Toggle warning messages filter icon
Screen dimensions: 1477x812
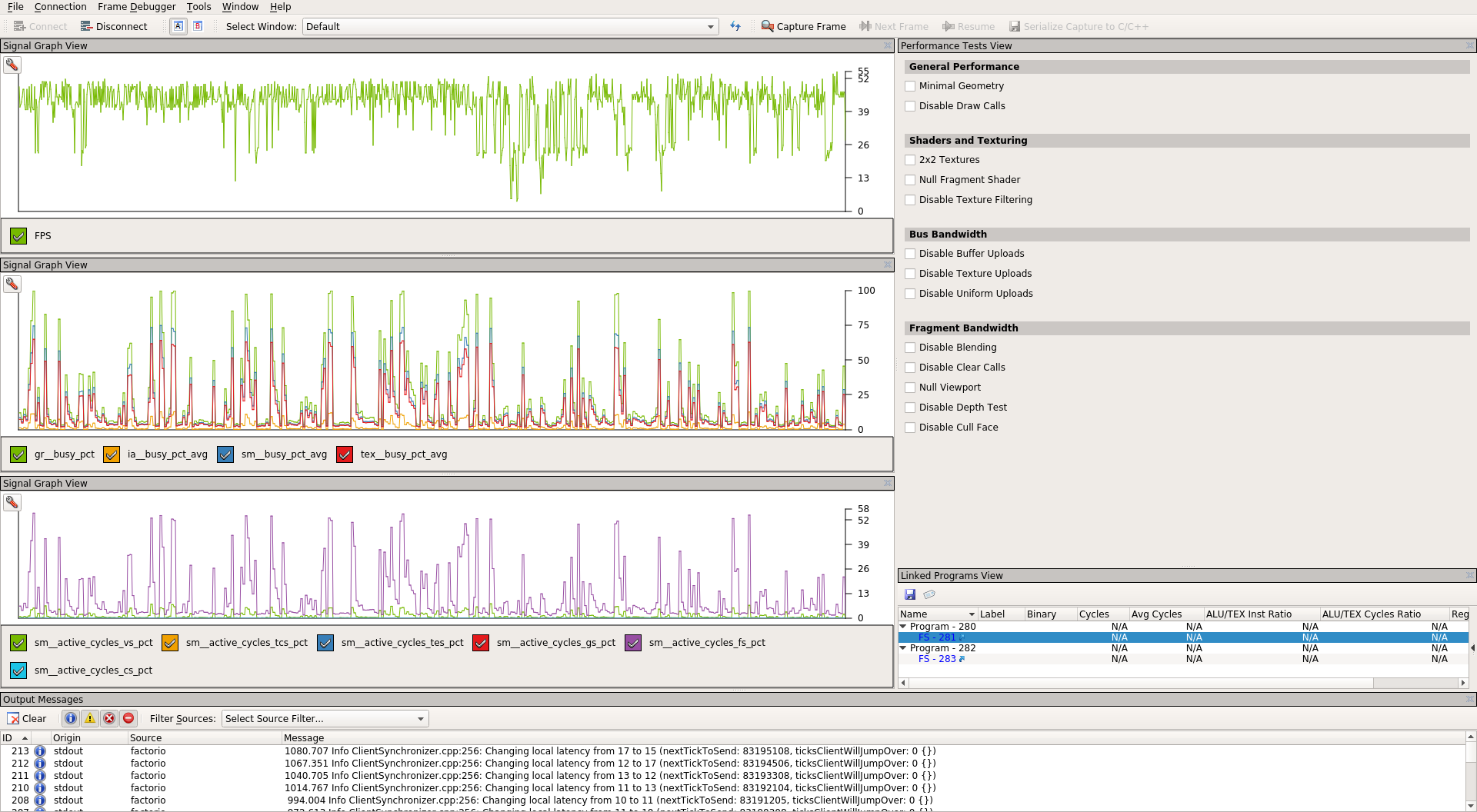[90, 718]
